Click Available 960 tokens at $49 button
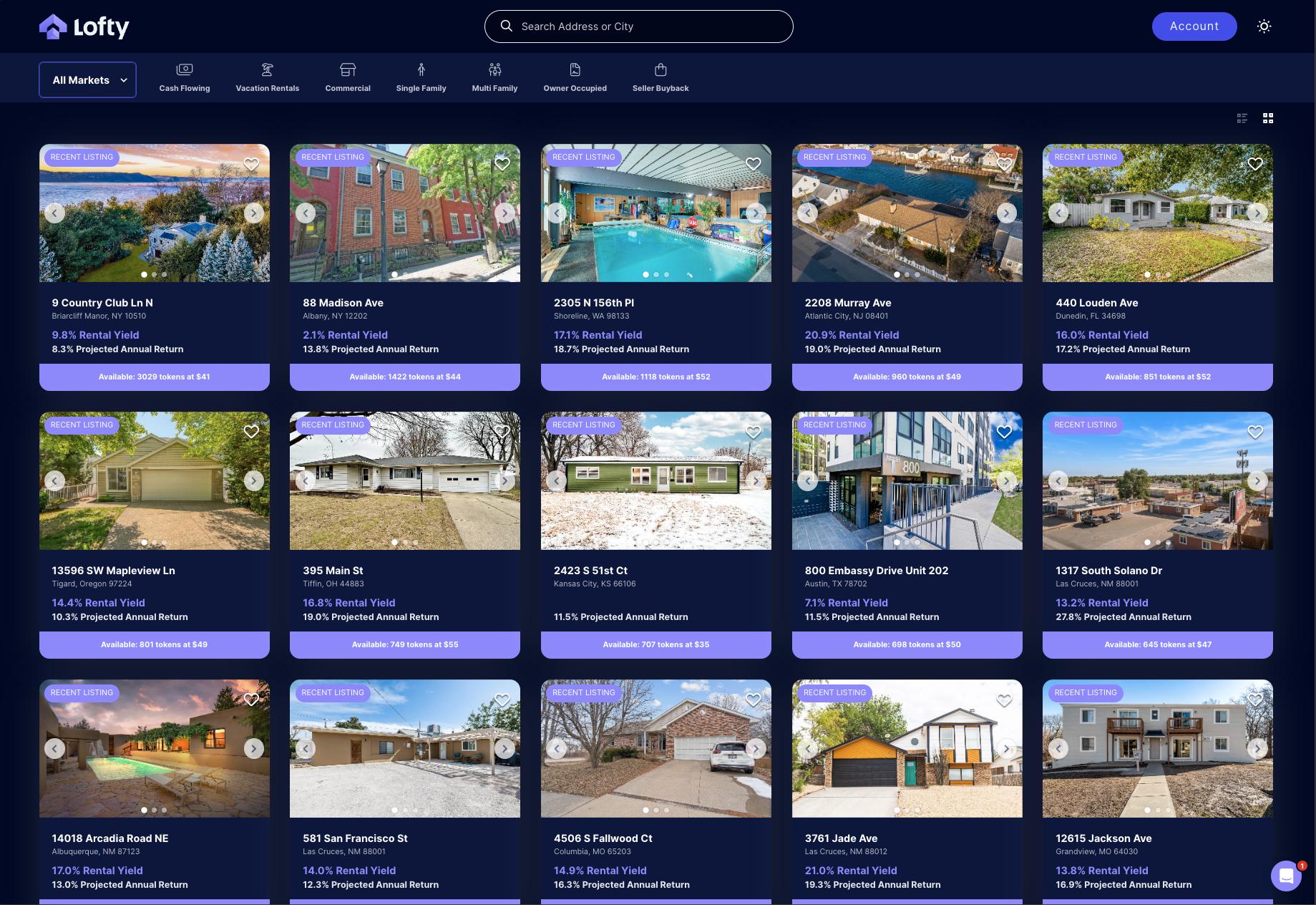Screen dimensions: 1316x905 pyautogui.click(x=907, y=377)
